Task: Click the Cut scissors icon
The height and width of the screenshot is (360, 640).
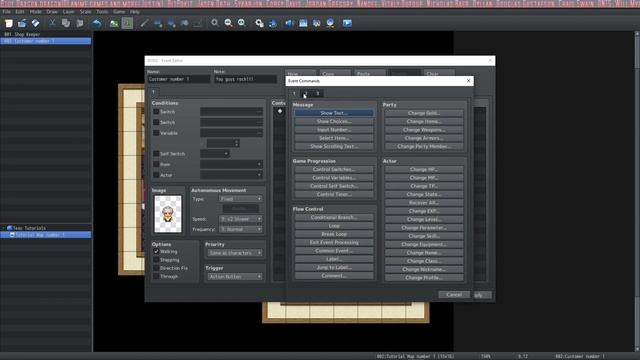Action: (52, 23)
